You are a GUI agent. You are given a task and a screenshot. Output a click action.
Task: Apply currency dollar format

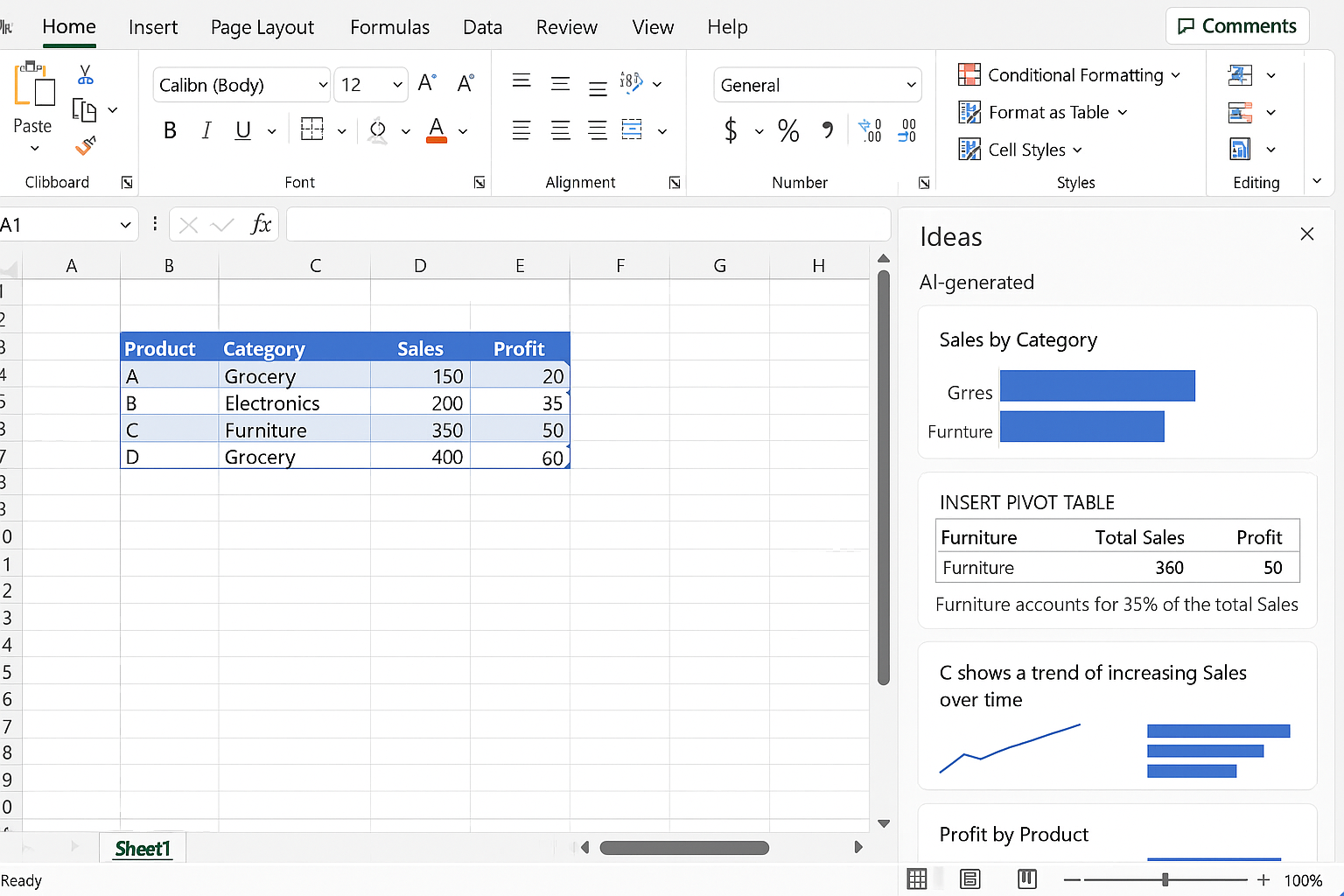coord(731,131)
